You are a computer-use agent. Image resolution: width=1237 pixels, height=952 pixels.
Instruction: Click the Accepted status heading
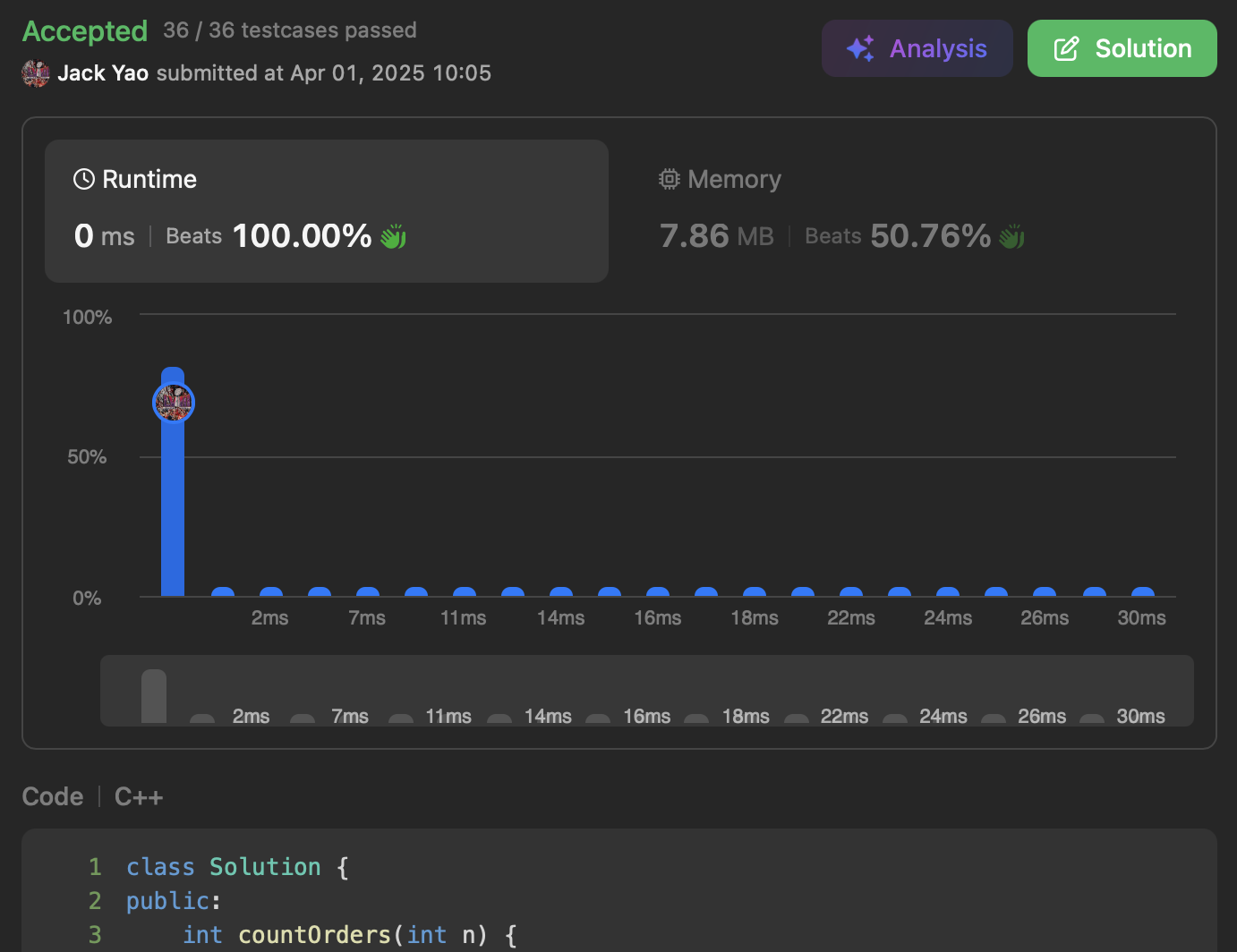85,31
